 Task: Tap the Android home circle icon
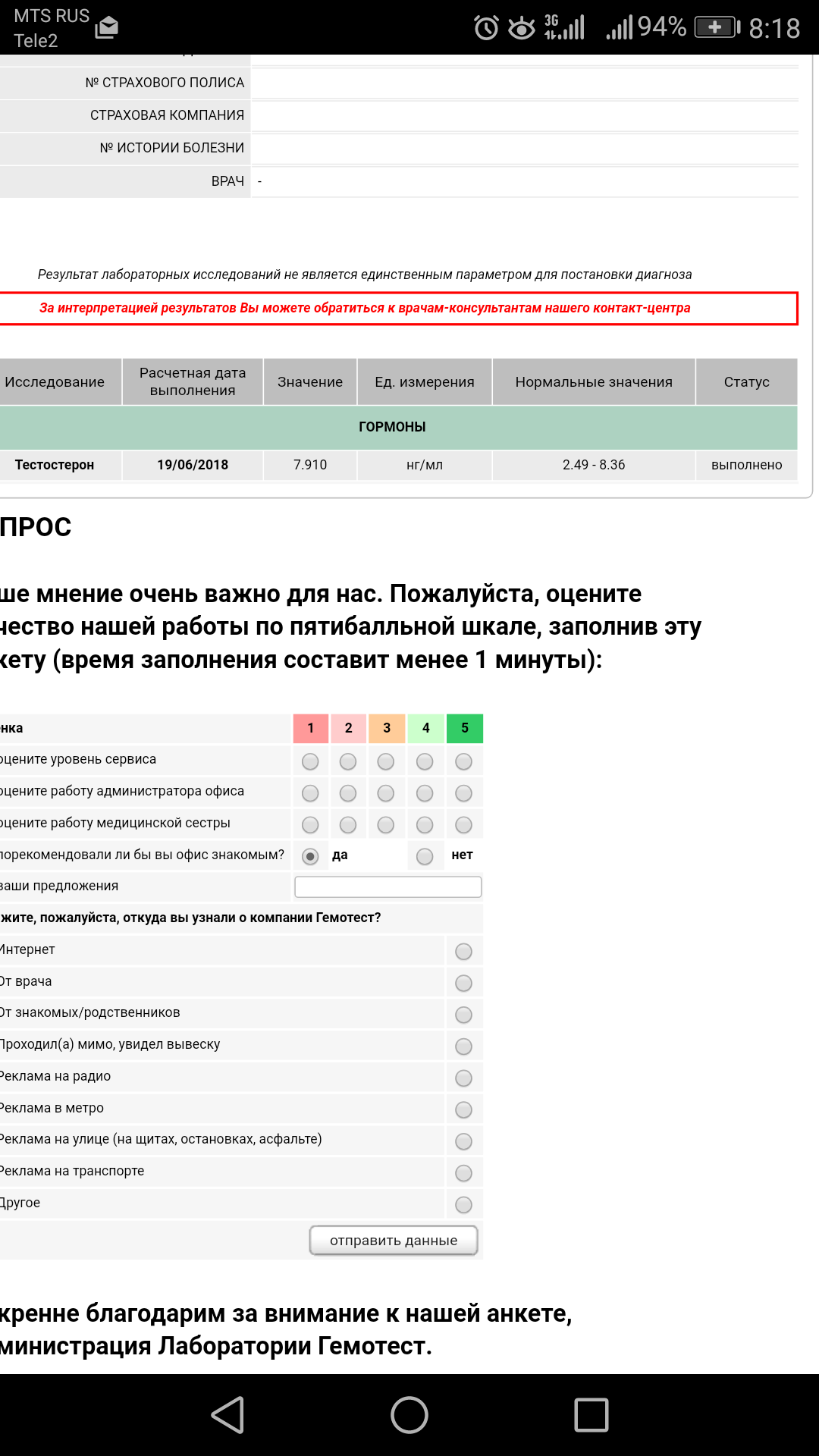click(409, 1415)
